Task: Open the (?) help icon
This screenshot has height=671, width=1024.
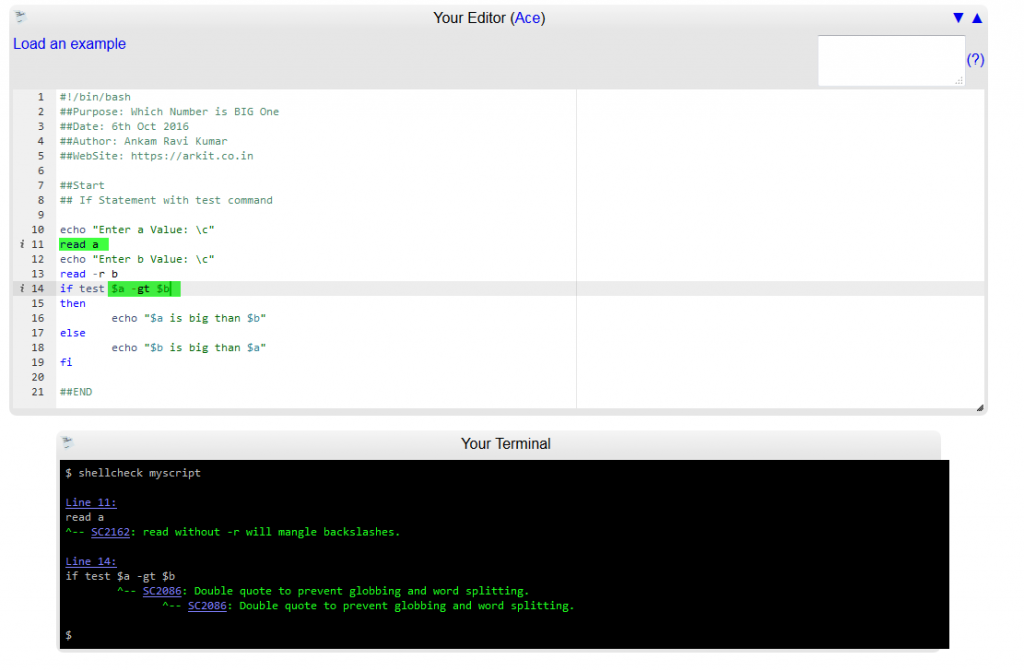Action: click(975, 60)
